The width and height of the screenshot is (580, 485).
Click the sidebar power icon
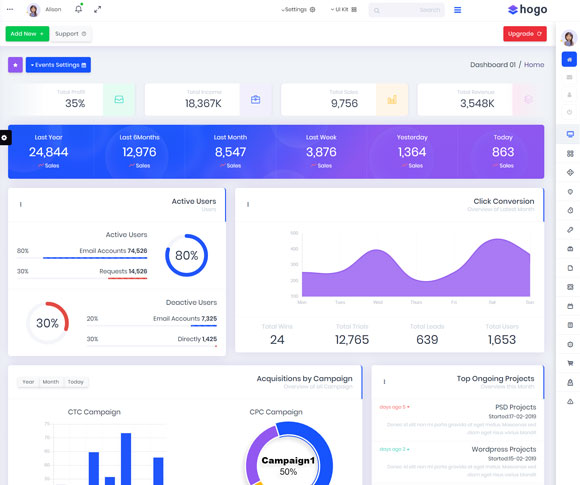[570, 112]
